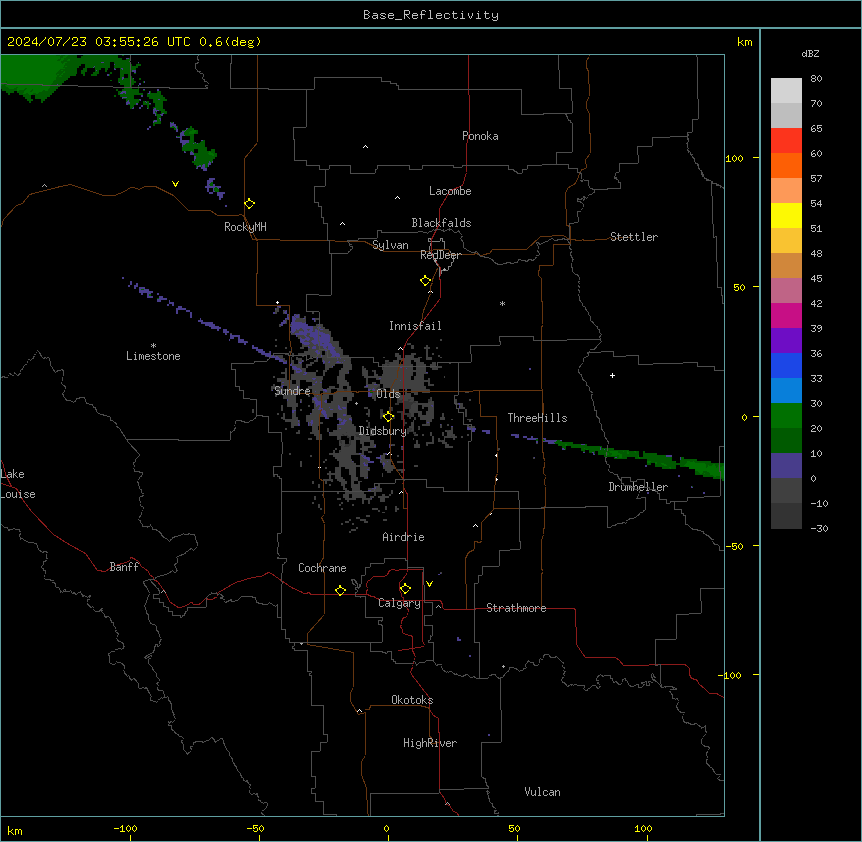Click the Innisfail city label
This screenshot has width=862, height=842.
coord(415,326)
